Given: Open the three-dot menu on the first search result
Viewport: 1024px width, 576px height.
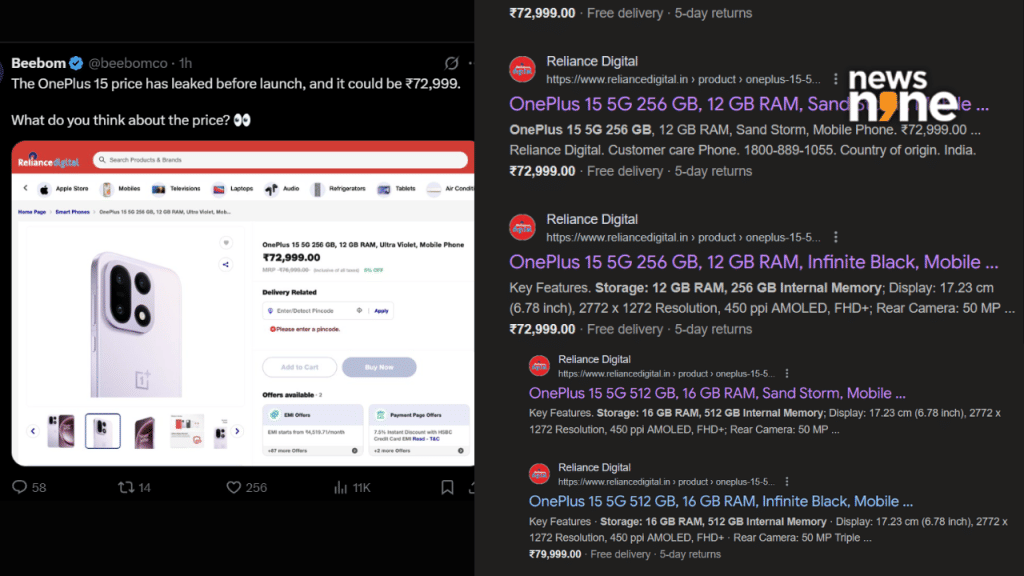Looking at the screenshot, I should [x=837, y=78].
